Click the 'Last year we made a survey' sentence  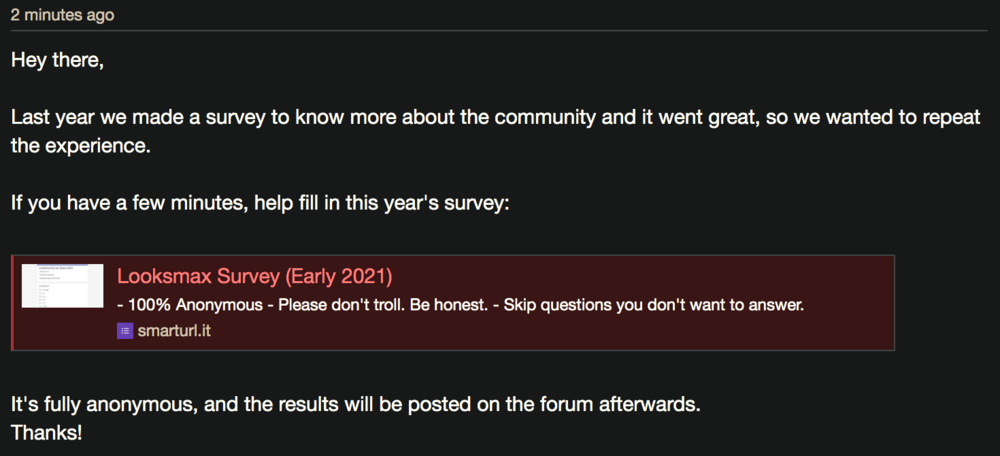tap(200, 116)
